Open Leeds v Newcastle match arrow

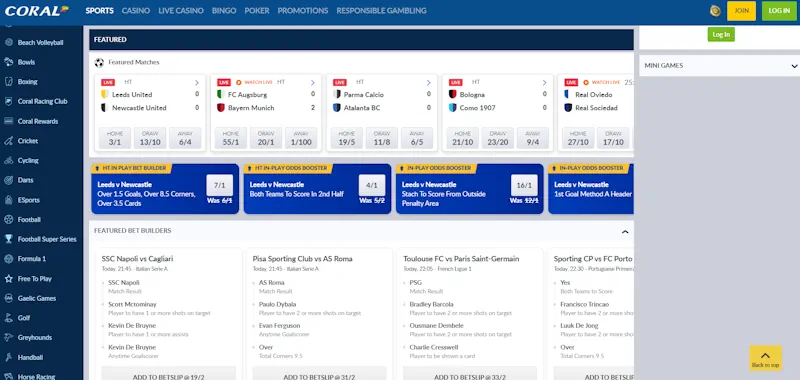197,83
